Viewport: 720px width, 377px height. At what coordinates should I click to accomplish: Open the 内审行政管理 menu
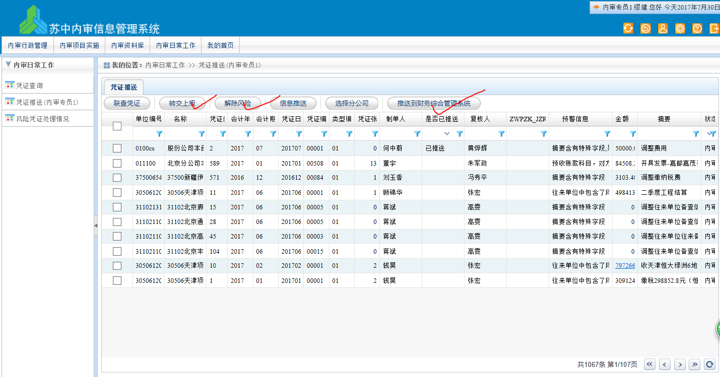pyautogui.click(x=28, y=45)
